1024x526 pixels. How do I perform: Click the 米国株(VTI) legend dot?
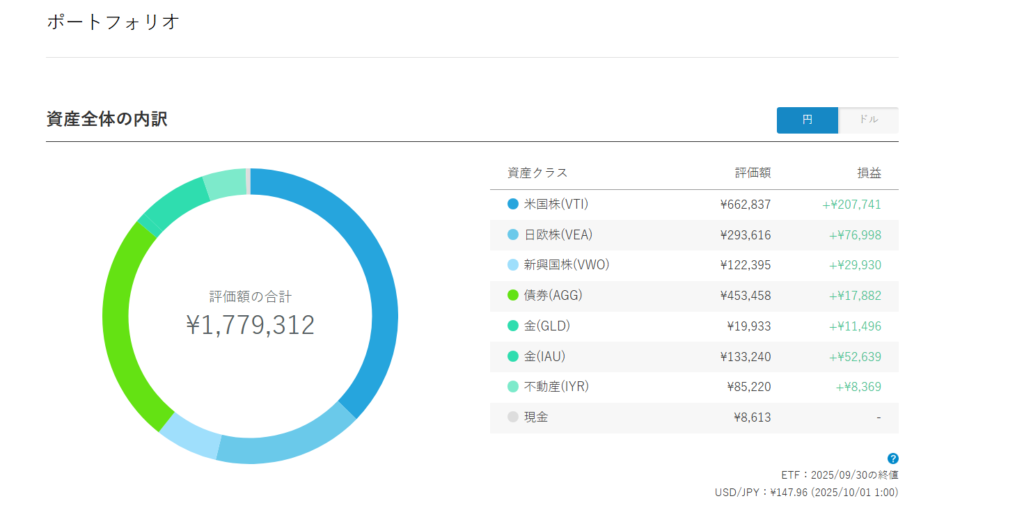tap(513, 204)
